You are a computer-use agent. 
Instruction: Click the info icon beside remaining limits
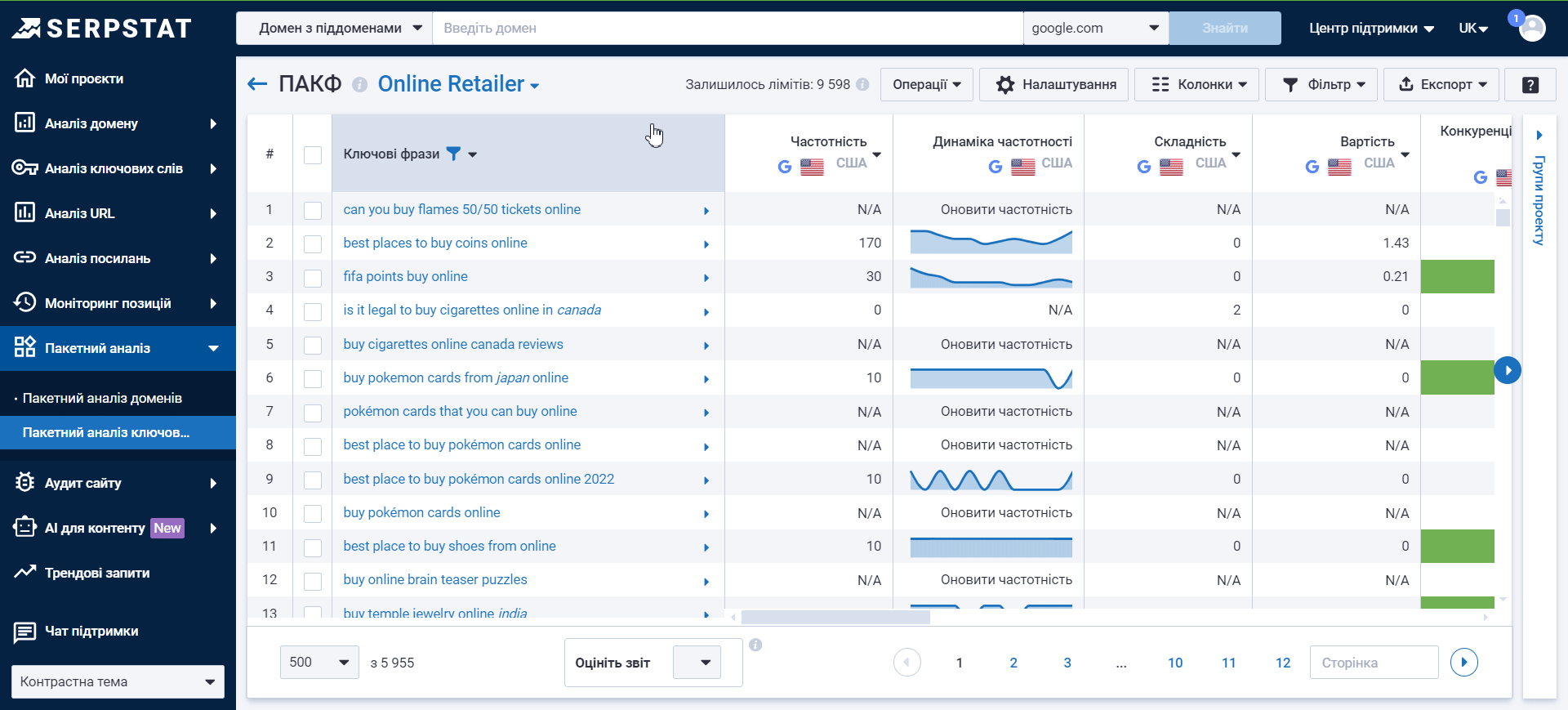point(862,85)
